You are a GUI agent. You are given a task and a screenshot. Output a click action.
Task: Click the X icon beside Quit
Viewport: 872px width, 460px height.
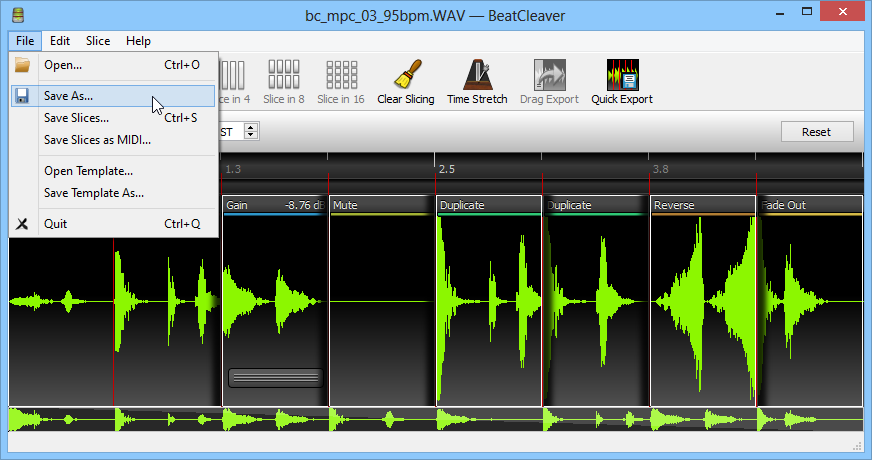[x=22, y=224]
